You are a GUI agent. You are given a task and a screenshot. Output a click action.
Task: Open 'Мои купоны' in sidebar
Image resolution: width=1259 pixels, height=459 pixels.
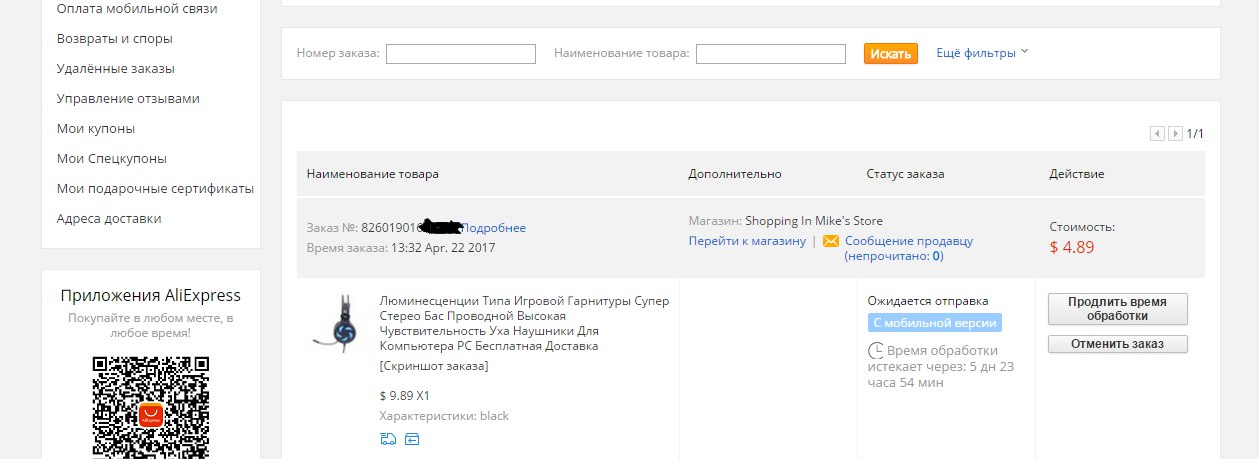[x=96, y=128]
